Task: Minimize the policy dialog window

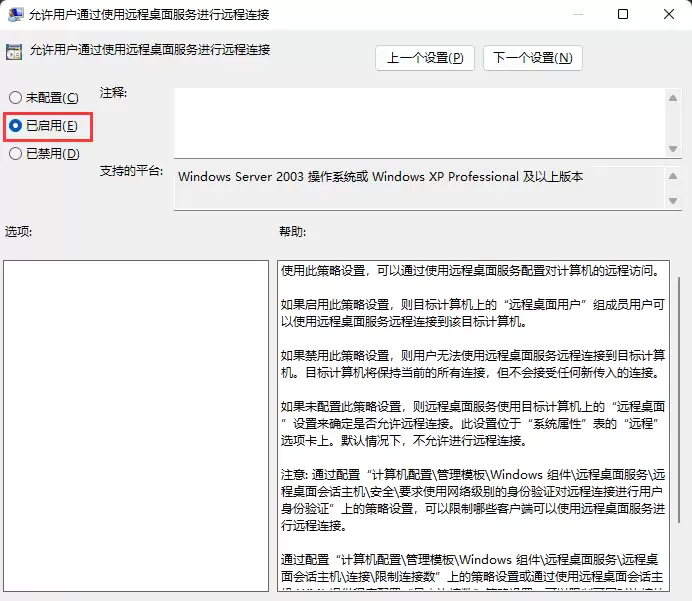Action: pyautogui.click(x=578, y=14)
